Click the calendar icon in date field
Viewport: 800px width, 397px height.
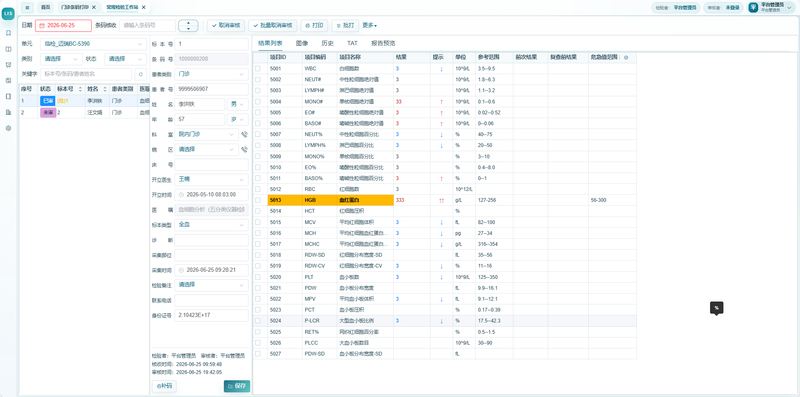[42, 25]
